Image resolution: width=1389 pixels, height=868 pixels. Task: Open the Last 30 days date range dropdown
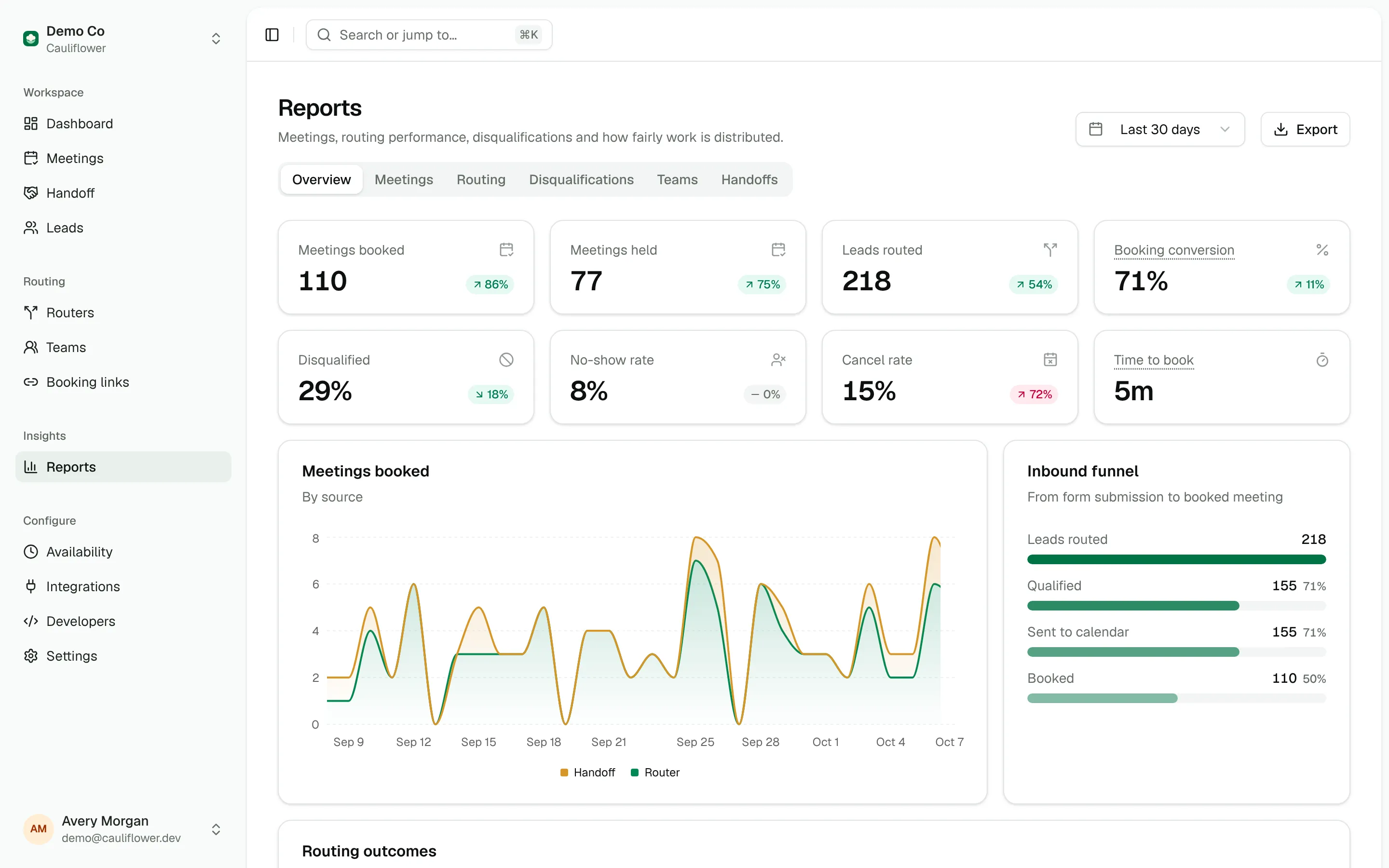click(x=1160, y=129)
